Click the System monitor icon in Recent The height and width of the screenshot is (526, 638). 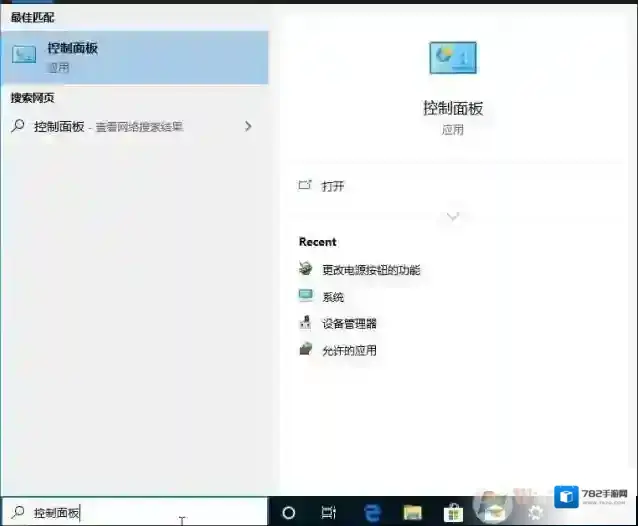306,296
